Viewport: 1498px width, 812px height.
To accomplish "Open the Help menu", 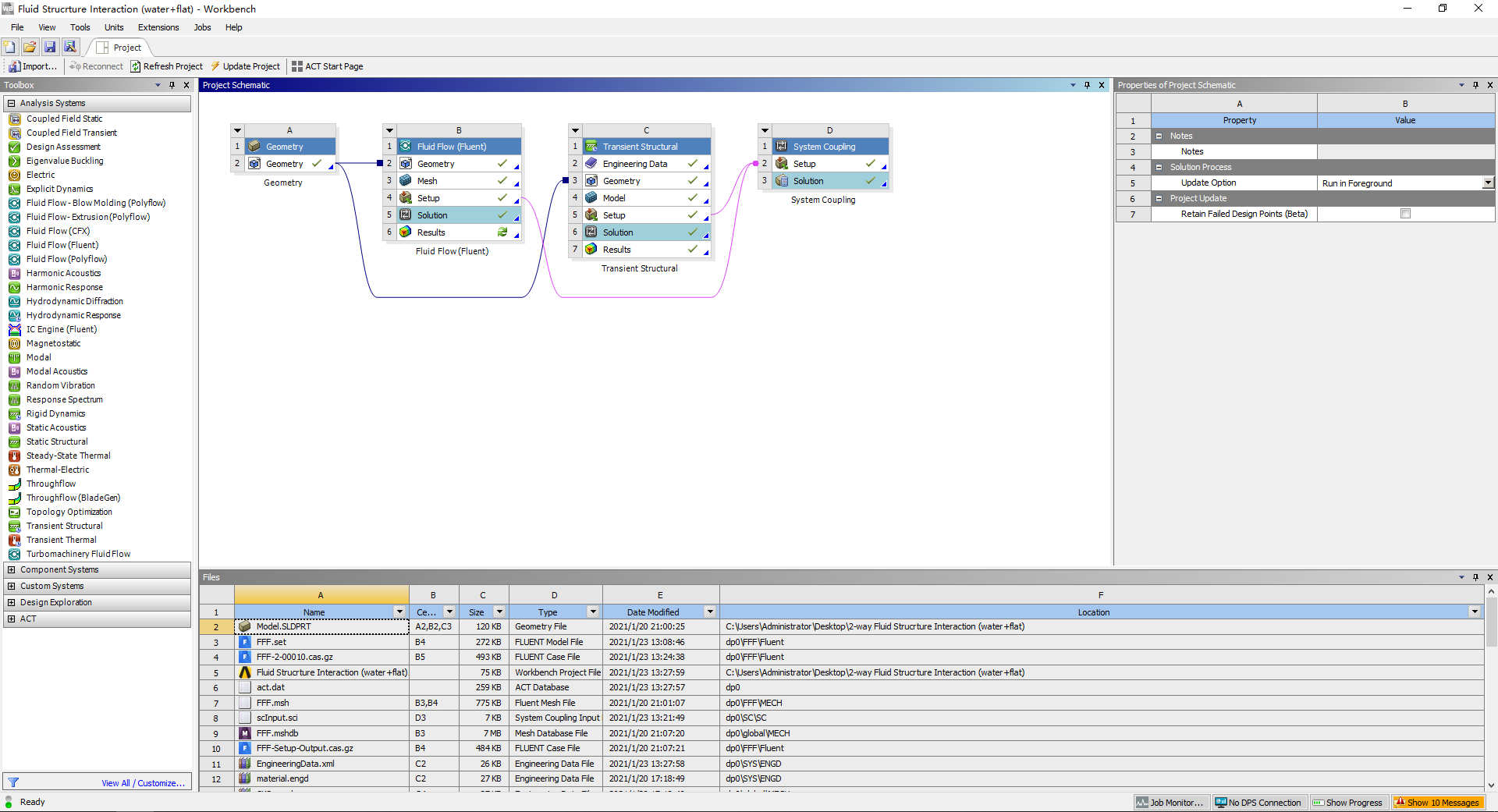I will pos(234,27).
